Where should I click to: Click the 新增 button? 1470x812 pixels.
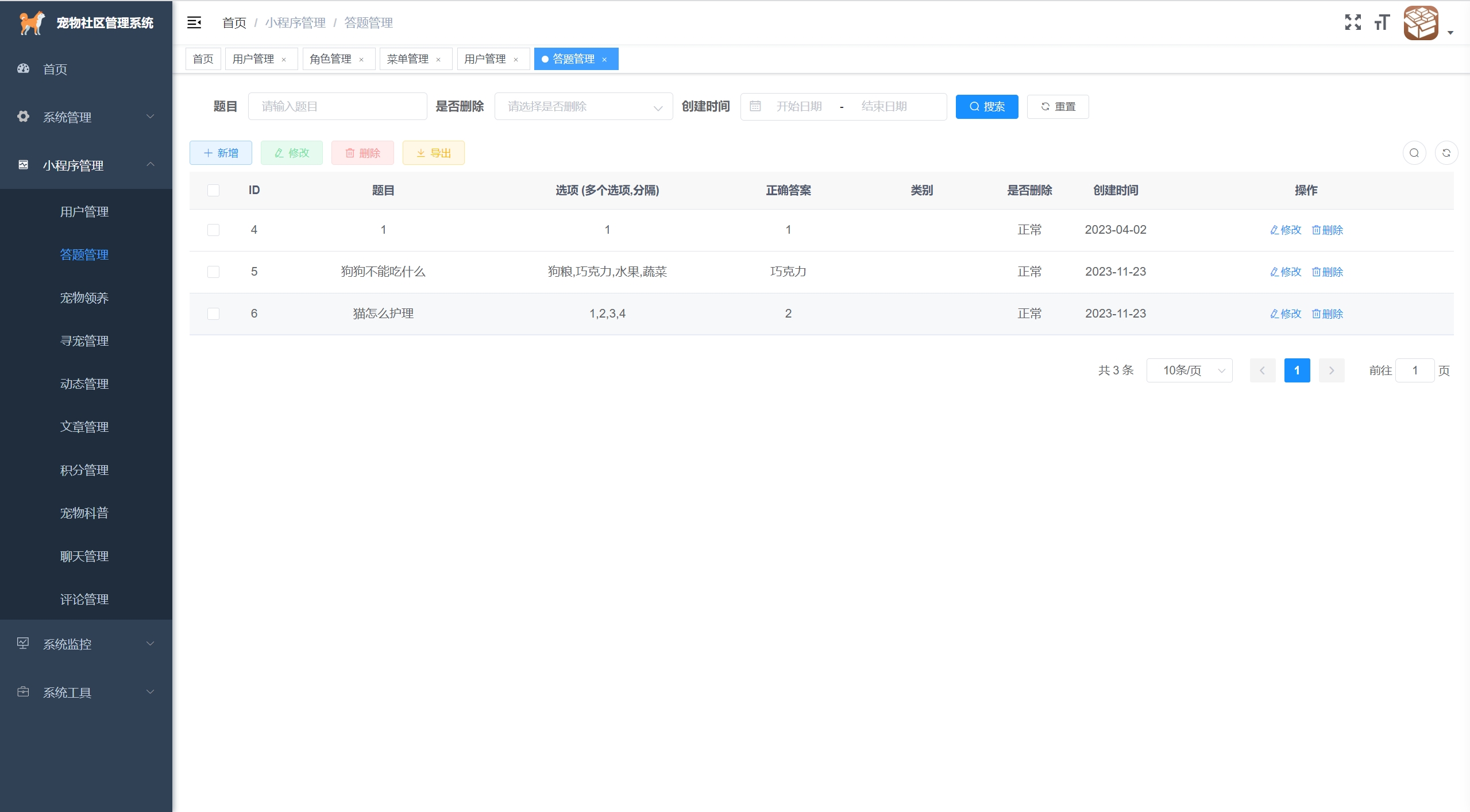coord(221,153)
